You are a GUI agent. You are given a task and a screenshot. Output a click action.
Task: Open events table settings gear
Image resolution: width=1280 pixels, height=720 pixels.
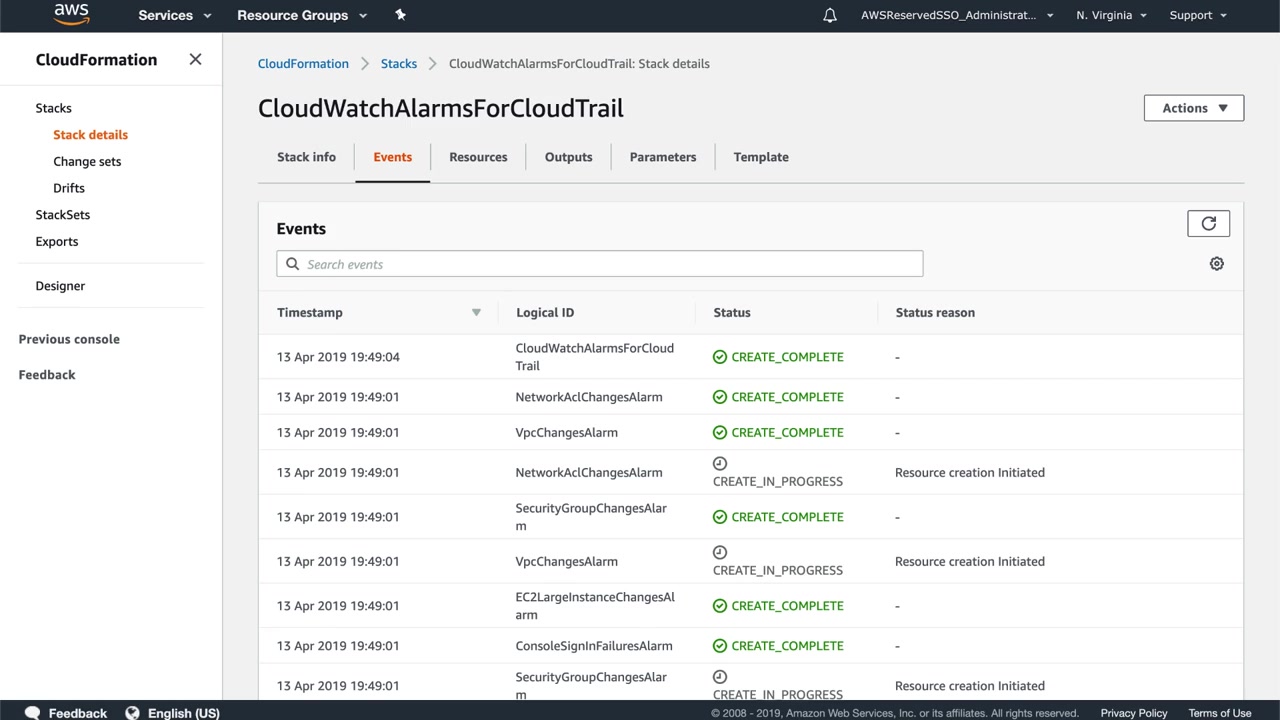1216,264
